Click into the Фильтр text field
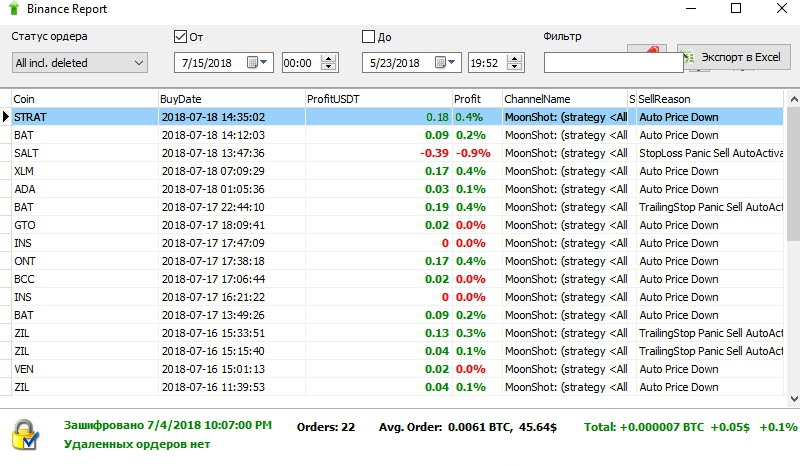 click(613, 63)
